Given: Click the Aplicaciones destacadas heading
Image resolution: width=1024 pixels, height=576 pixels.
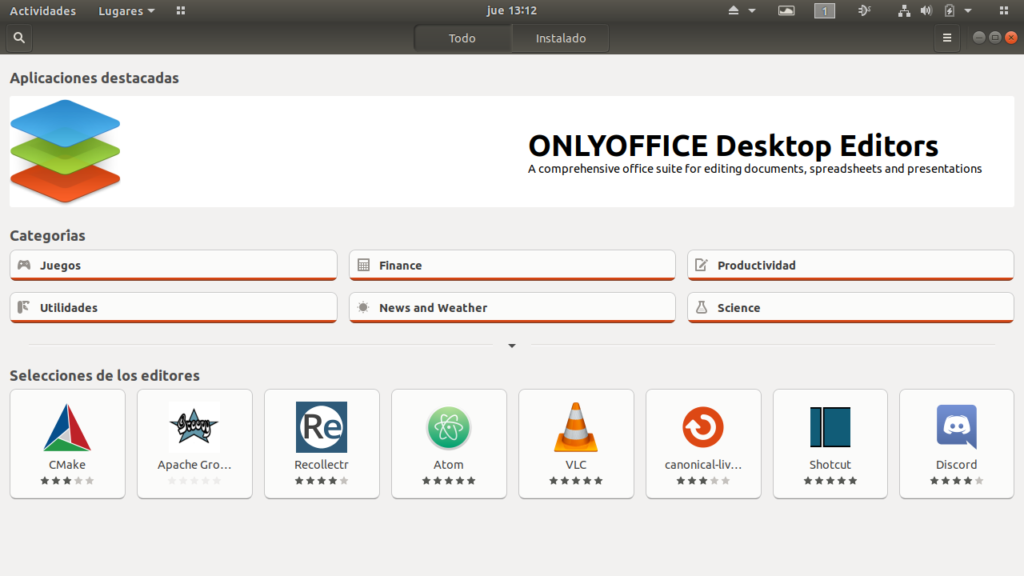Looking at the screenshot, I should click(x=94, y=78).
